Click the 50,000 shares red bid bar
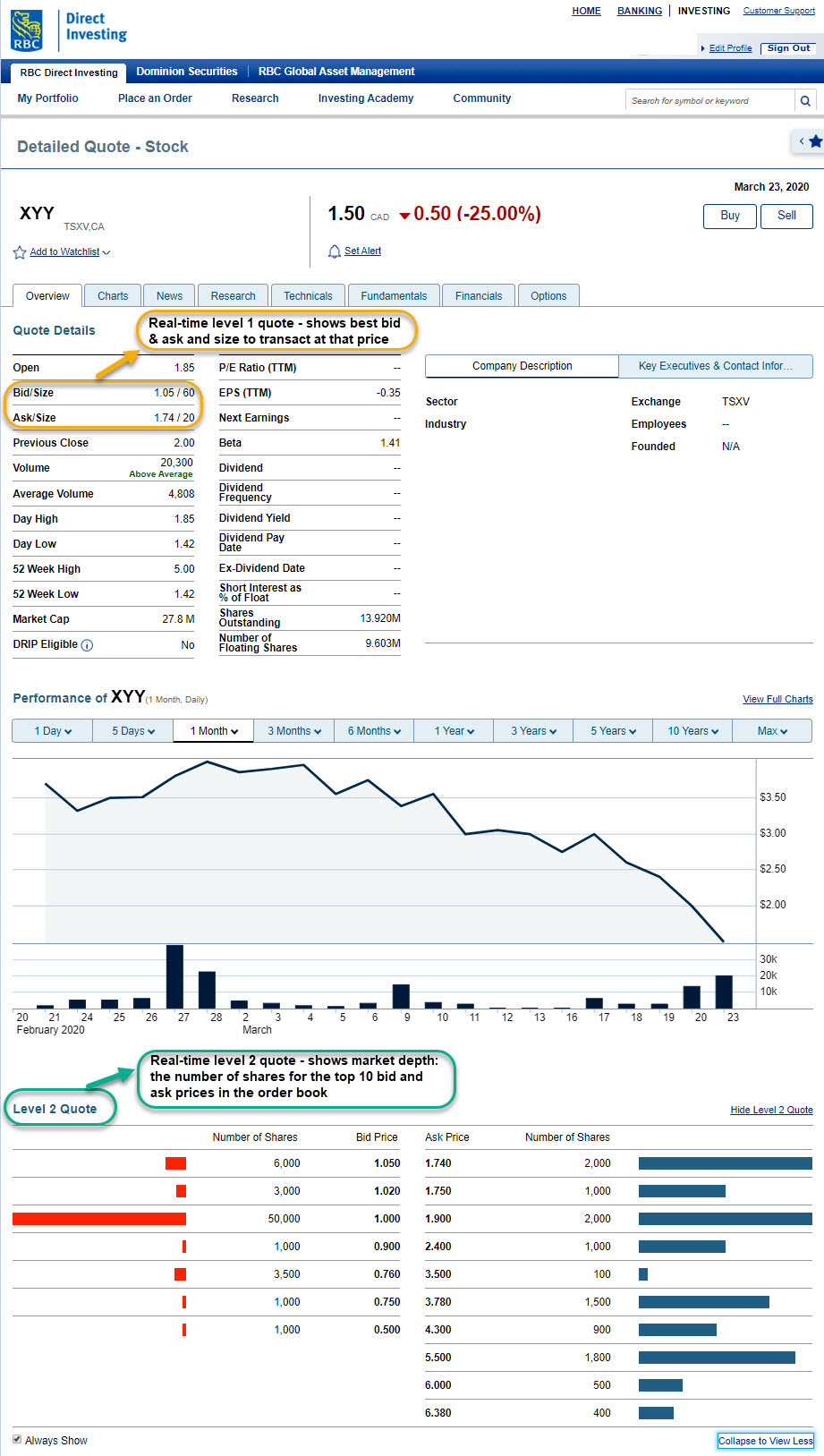This screenshot has width=824, height=1456. click(x=99, y=1219)
